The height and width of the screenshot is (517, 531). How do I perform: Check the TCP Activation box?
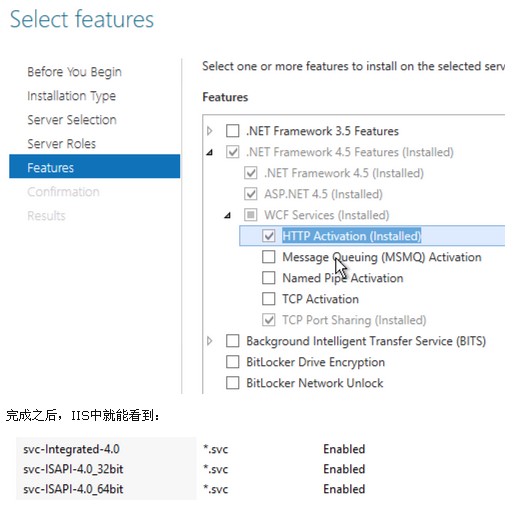[269, 299]
